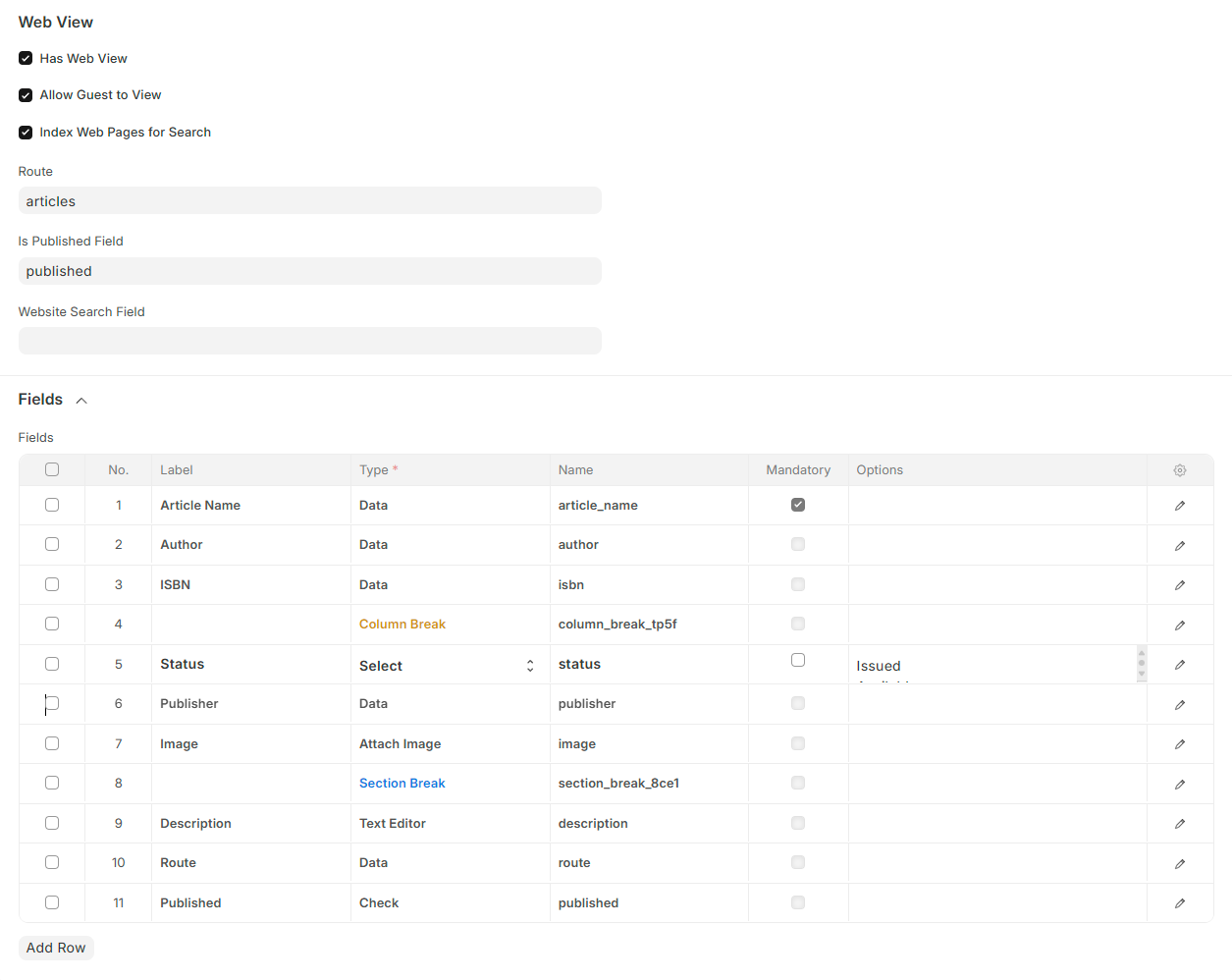This screenshot has height=980, width=1232.
Task: Edit the Status field using its pencil icon
Action: point(1179,664)
